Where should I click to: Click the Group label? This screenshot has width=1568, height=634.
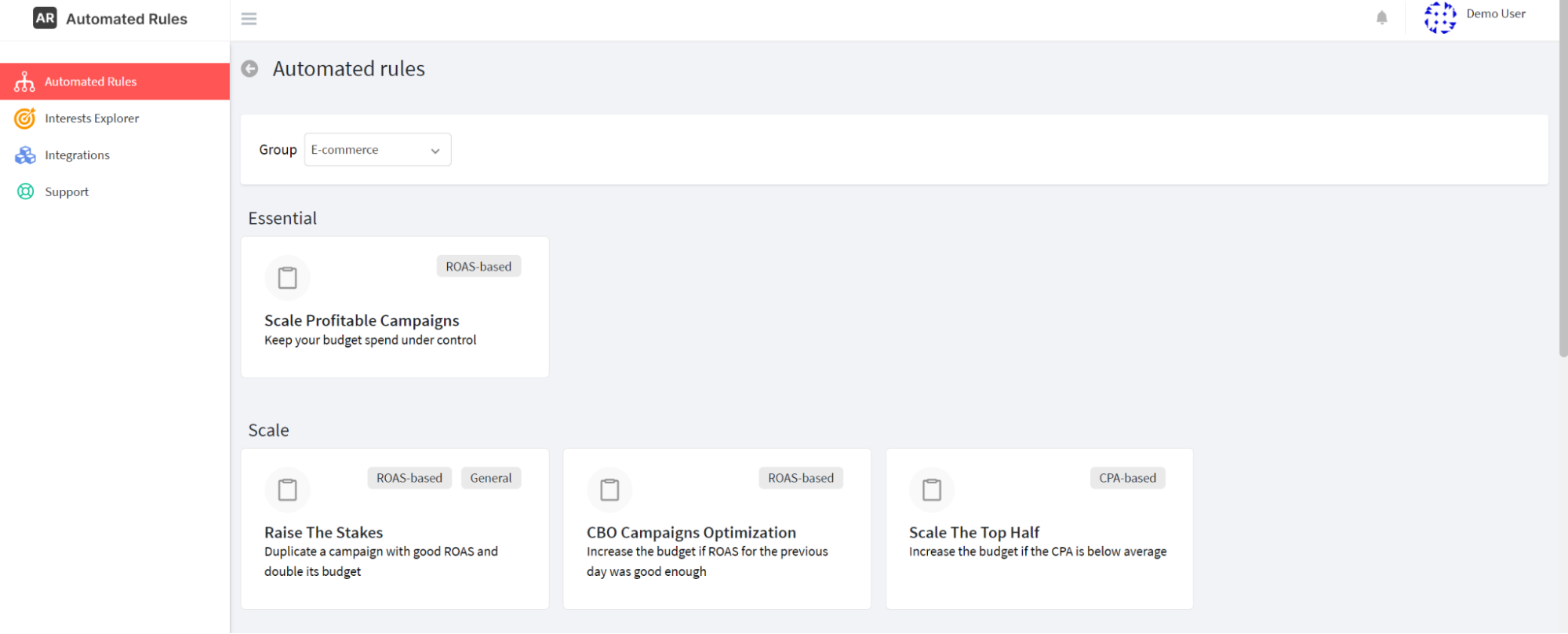pos(278,150)
